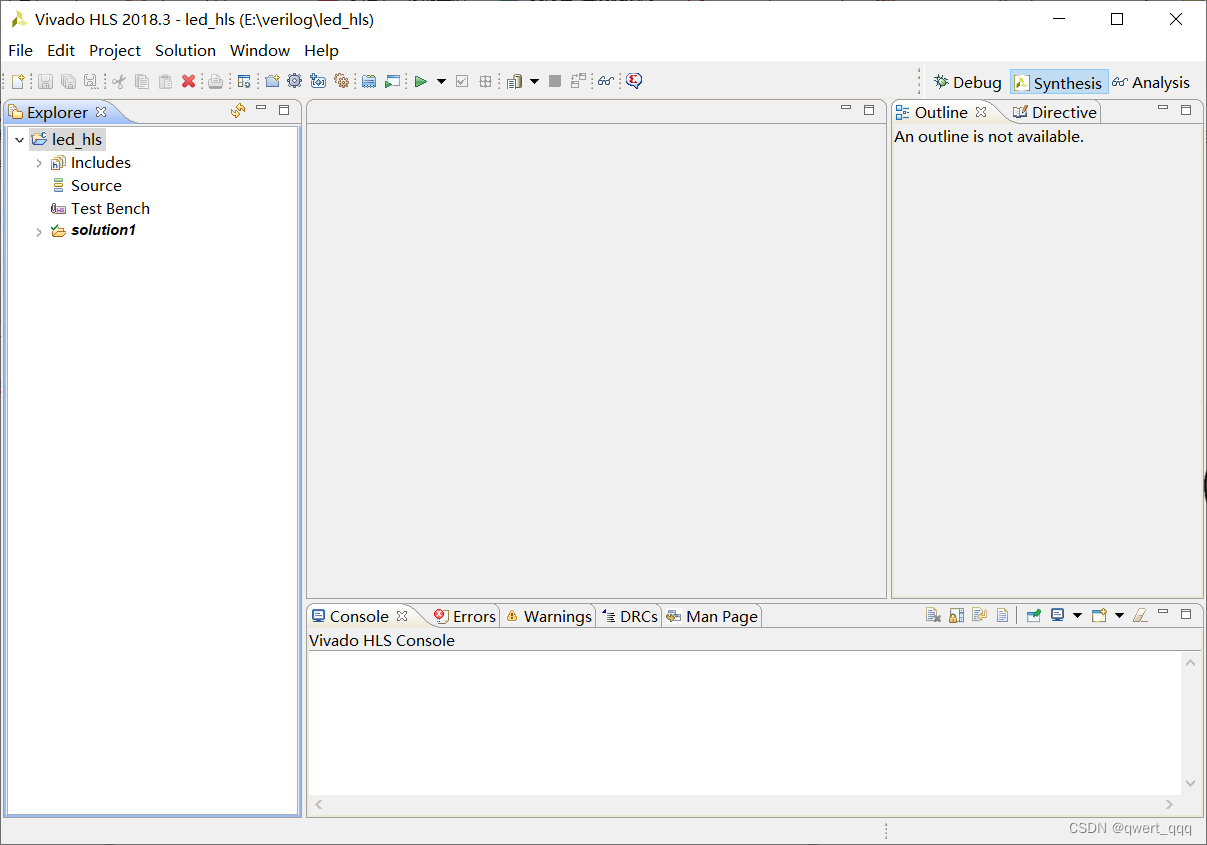Collapse the led_hls project tree node
The image size is (1207, 845).
19,140
